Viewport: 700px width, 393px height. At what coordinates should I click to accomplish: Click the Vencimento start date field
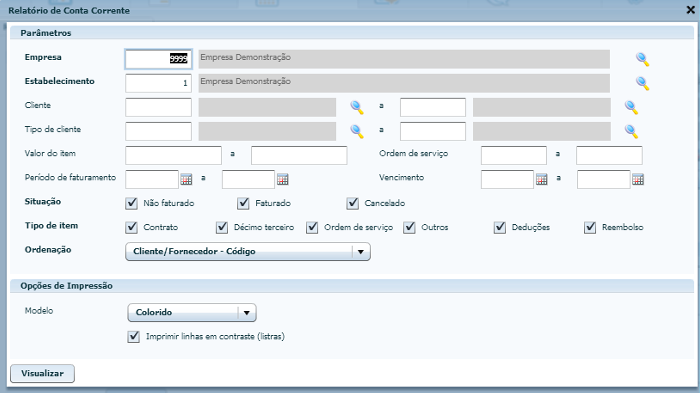click(507, 180)
